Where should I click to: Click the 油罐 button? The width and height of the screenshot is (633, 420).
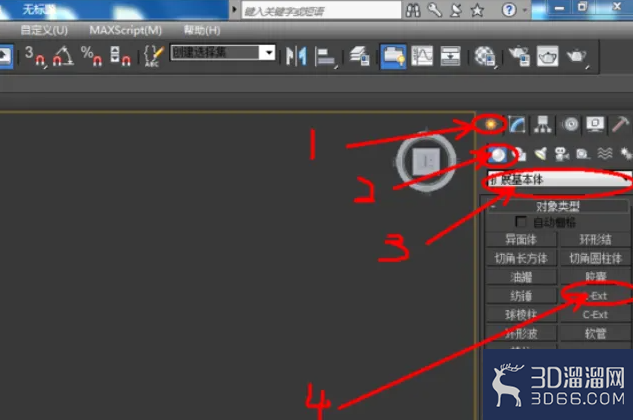click(521, 277)
